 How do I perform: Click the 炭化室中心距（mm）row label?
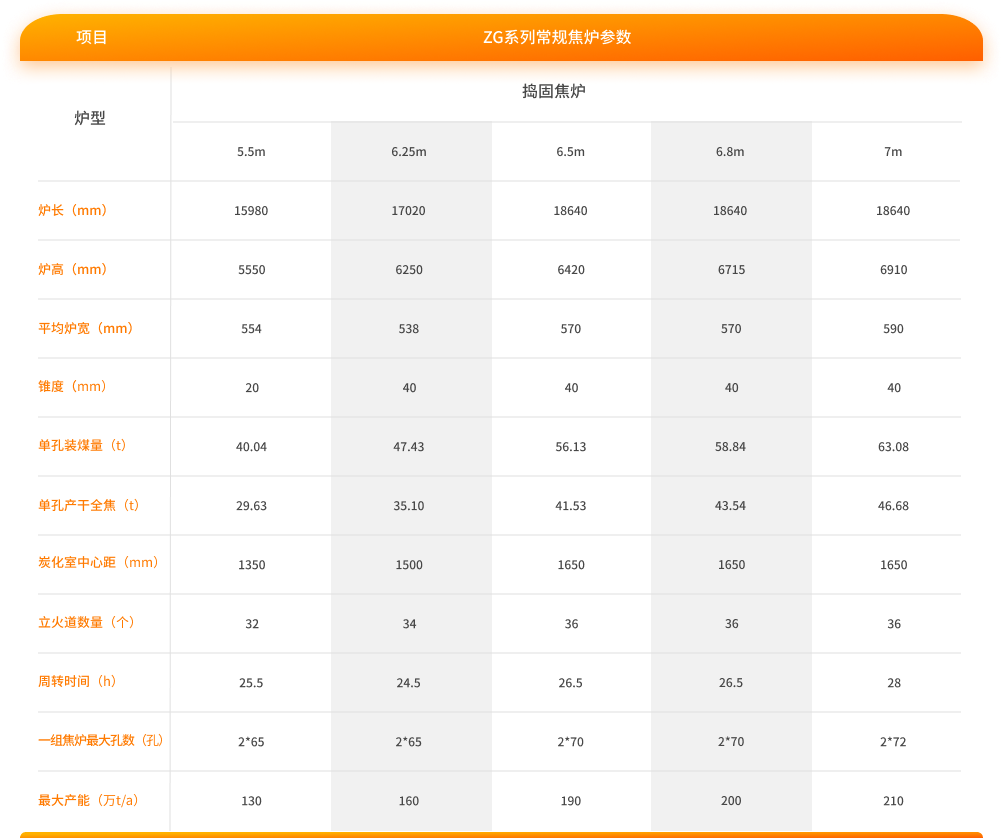(99, 563)
